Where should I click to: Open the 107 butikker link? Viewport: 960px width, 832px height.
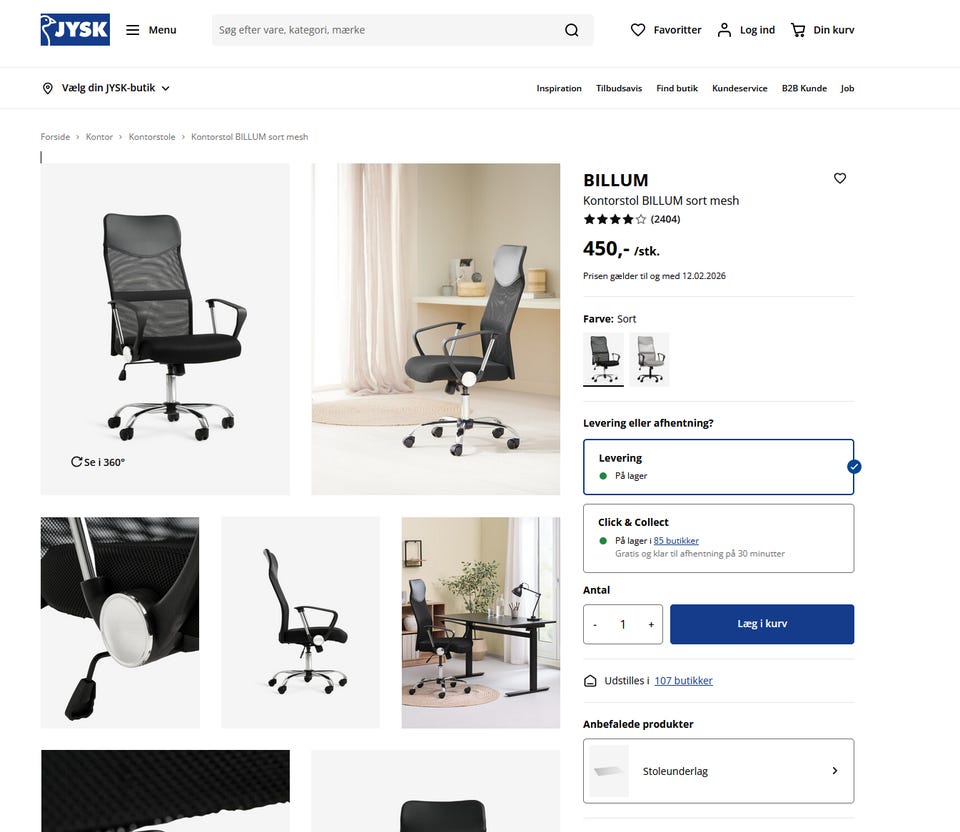tap(683, 681)
